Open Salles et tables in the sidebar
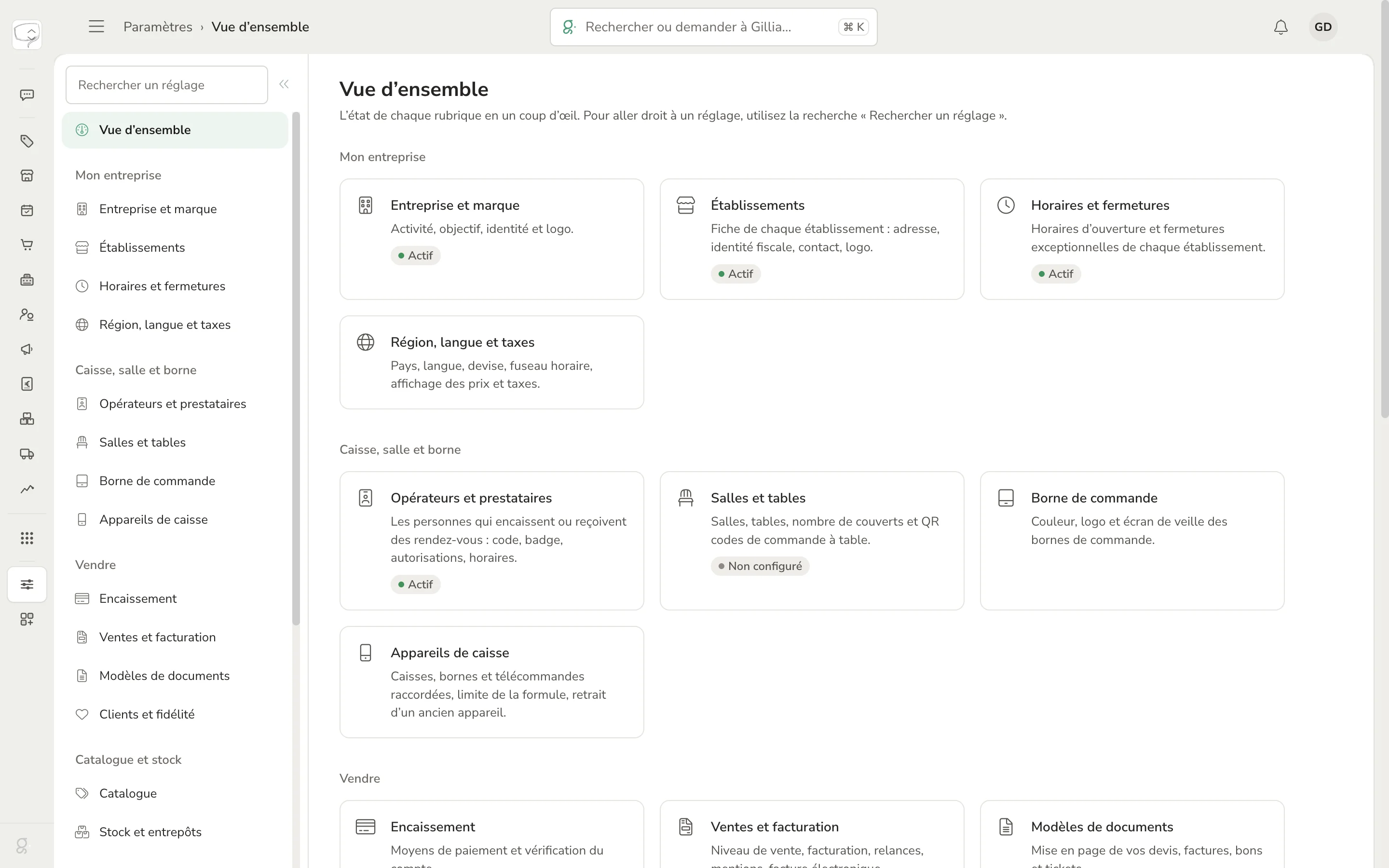This screenshot has width=1389, height=868. click(x=175, y=442)
